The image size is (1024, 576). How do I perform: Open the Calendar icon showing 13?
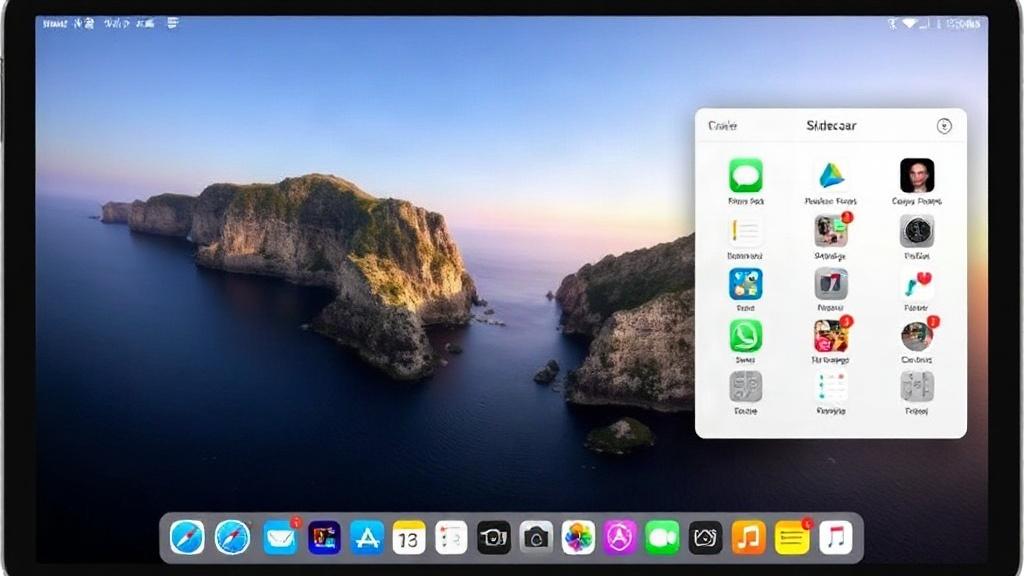(x=409, y=537)
